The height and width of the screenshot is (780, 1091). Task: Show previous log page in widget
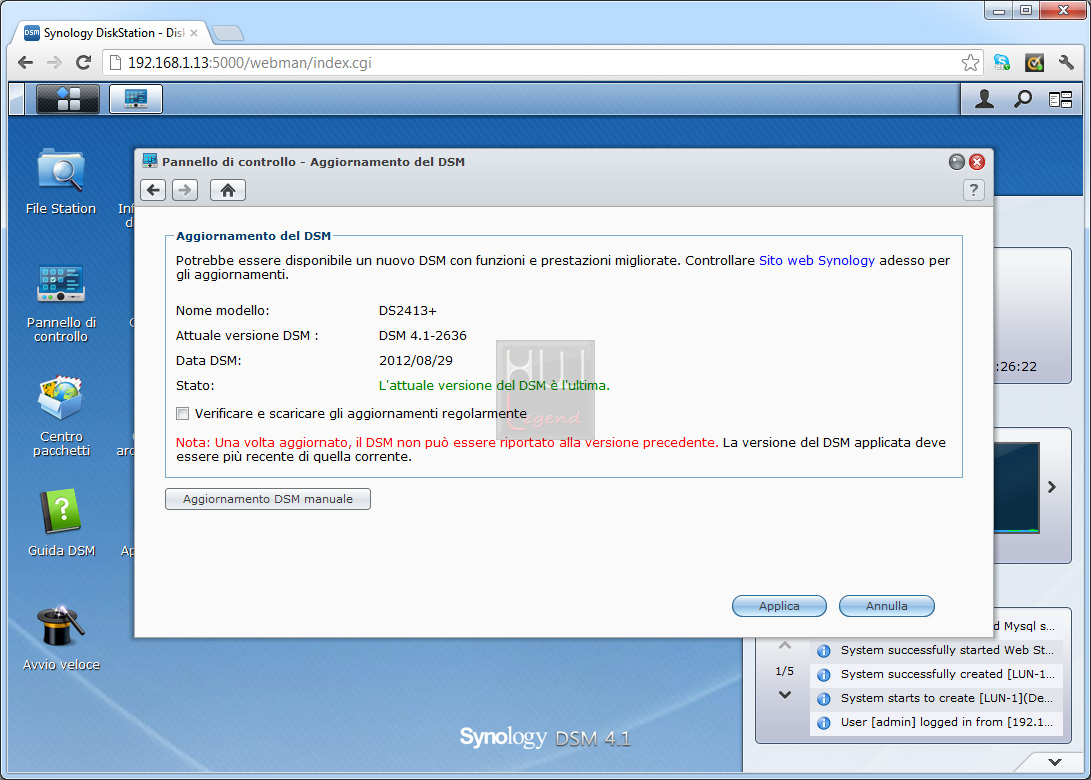(x=785, y=646)
